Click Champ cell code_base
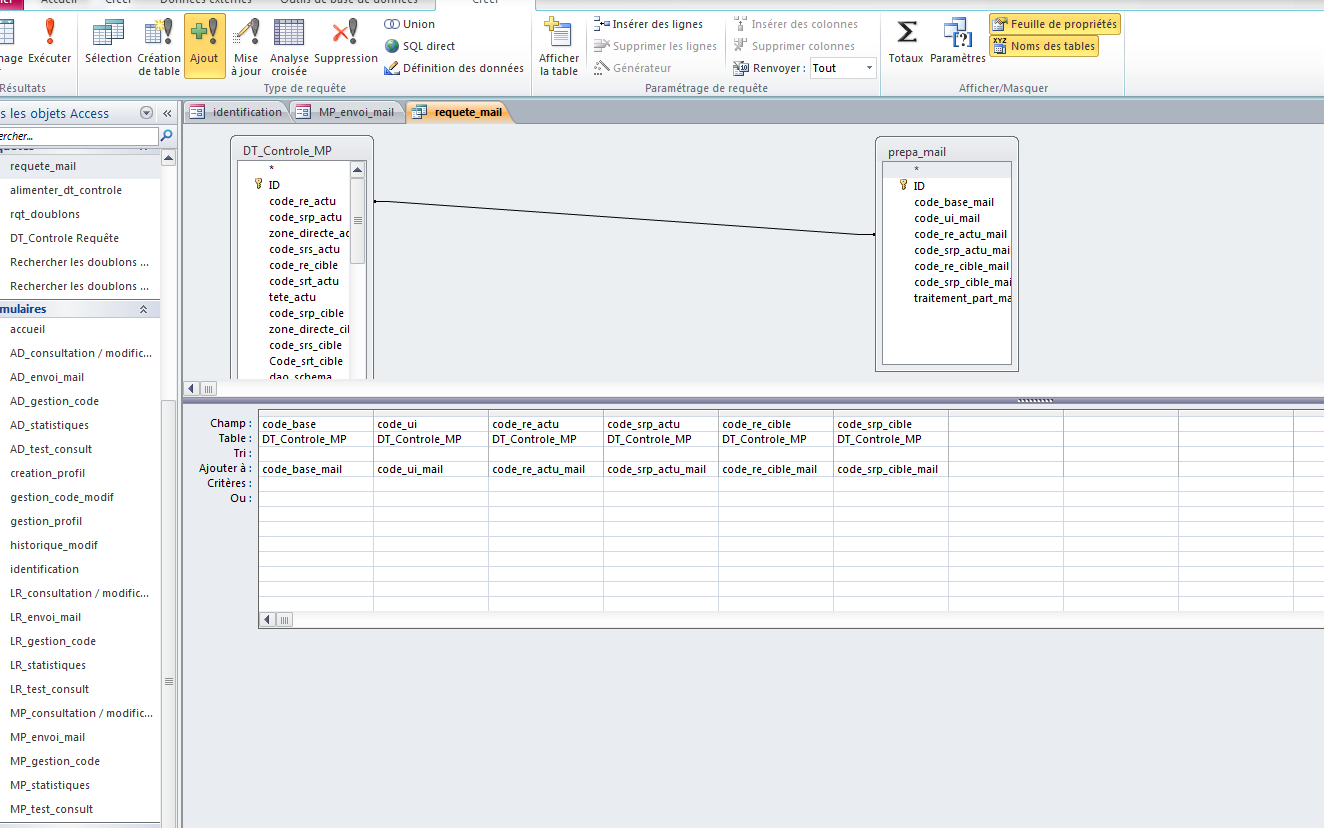Viewport: 1324px width, 828px height. (x=316, y=424)
